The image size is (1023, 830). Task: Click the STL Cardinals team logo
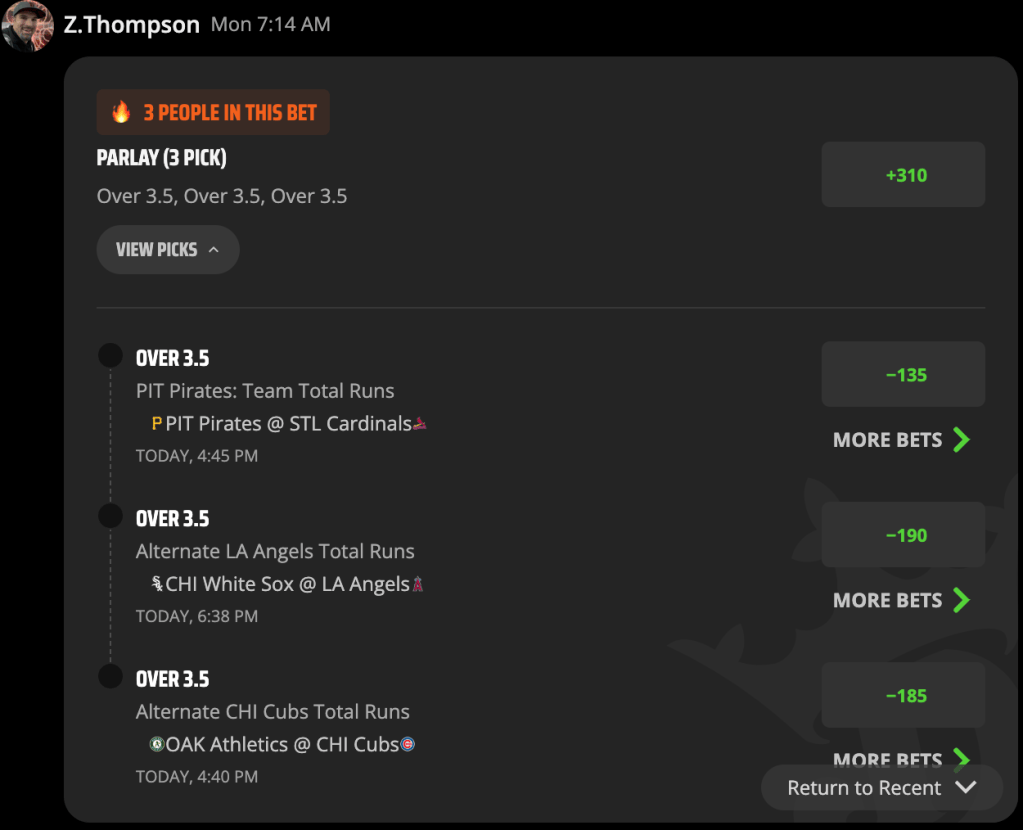point(420,424)
